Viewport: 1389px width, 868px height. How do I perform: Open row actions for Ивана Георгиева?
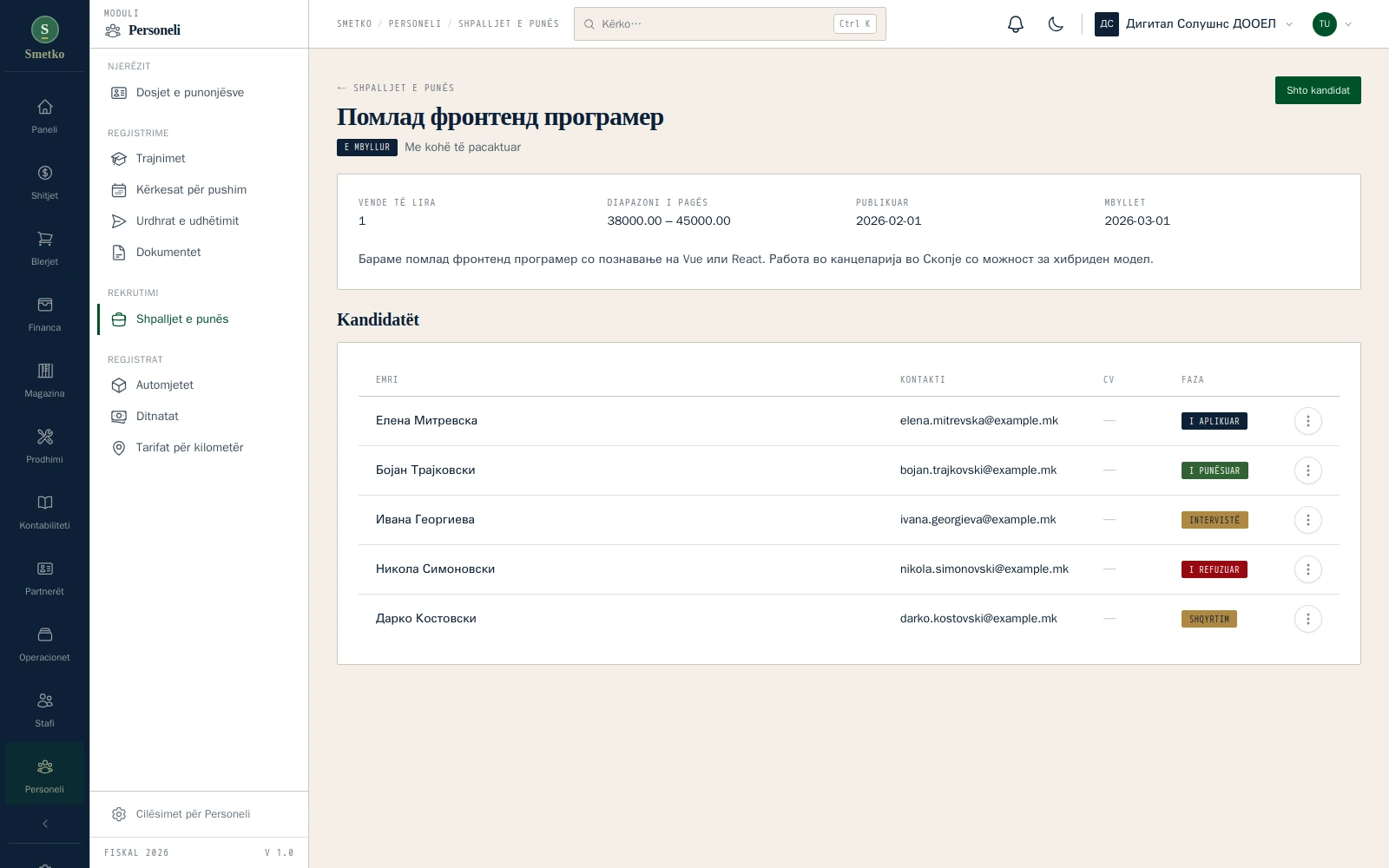1307,520
